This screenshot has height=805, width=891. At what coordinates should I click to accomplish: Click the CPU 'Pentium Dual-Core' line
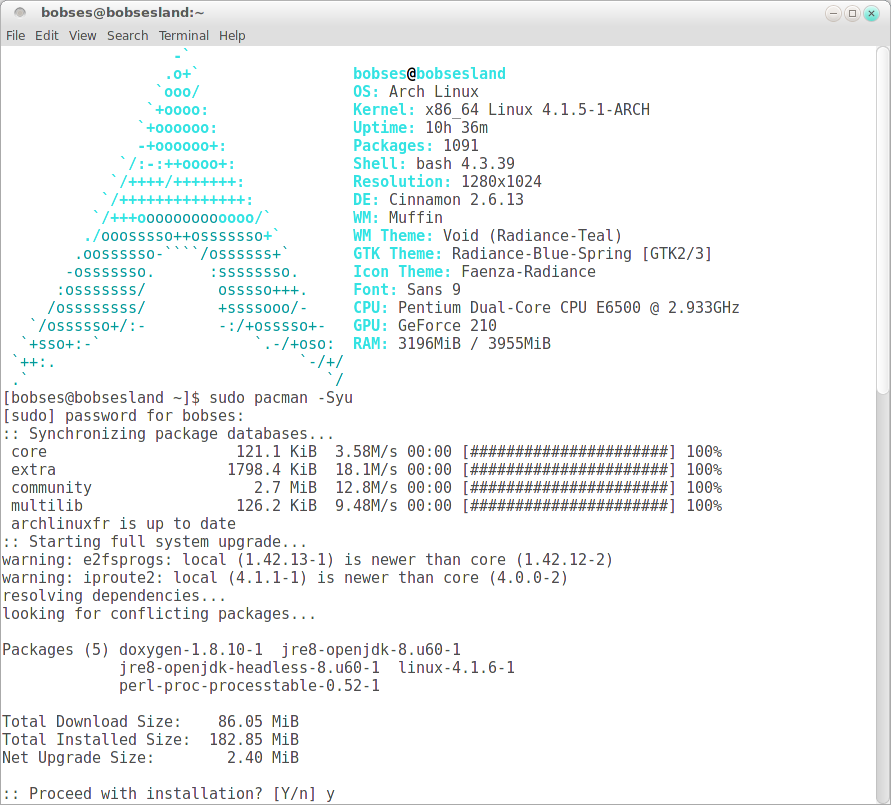coord(546,308)
